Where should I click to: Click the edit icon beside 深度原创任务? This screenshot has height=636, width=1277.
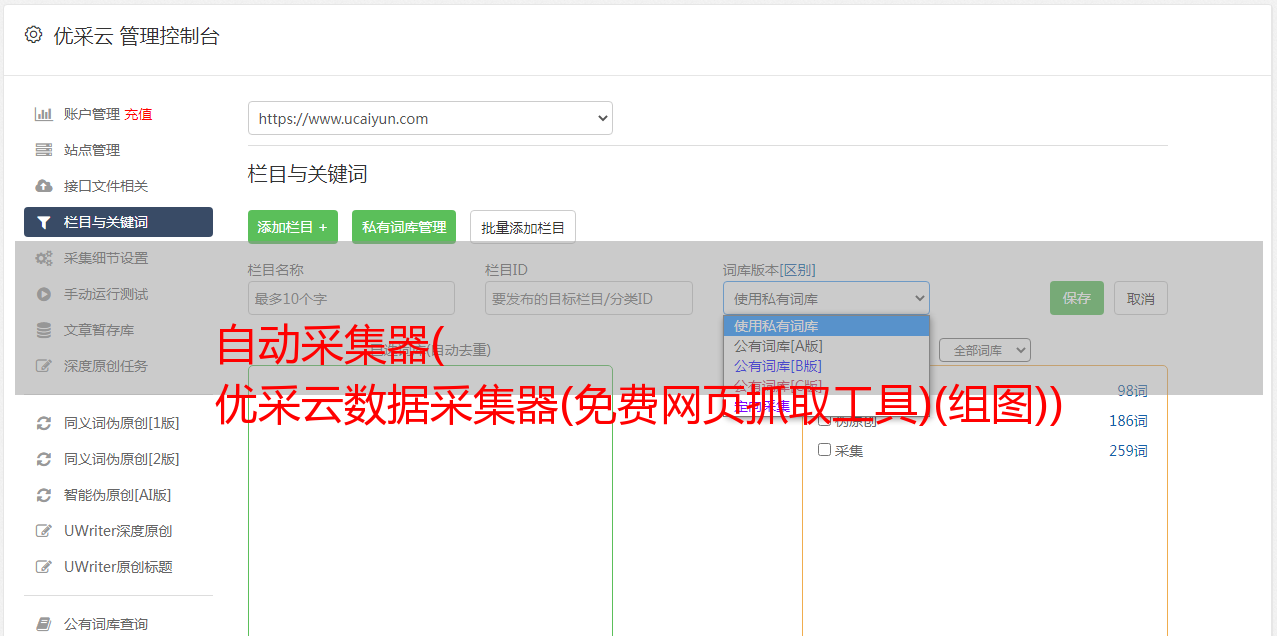point(44,366)
